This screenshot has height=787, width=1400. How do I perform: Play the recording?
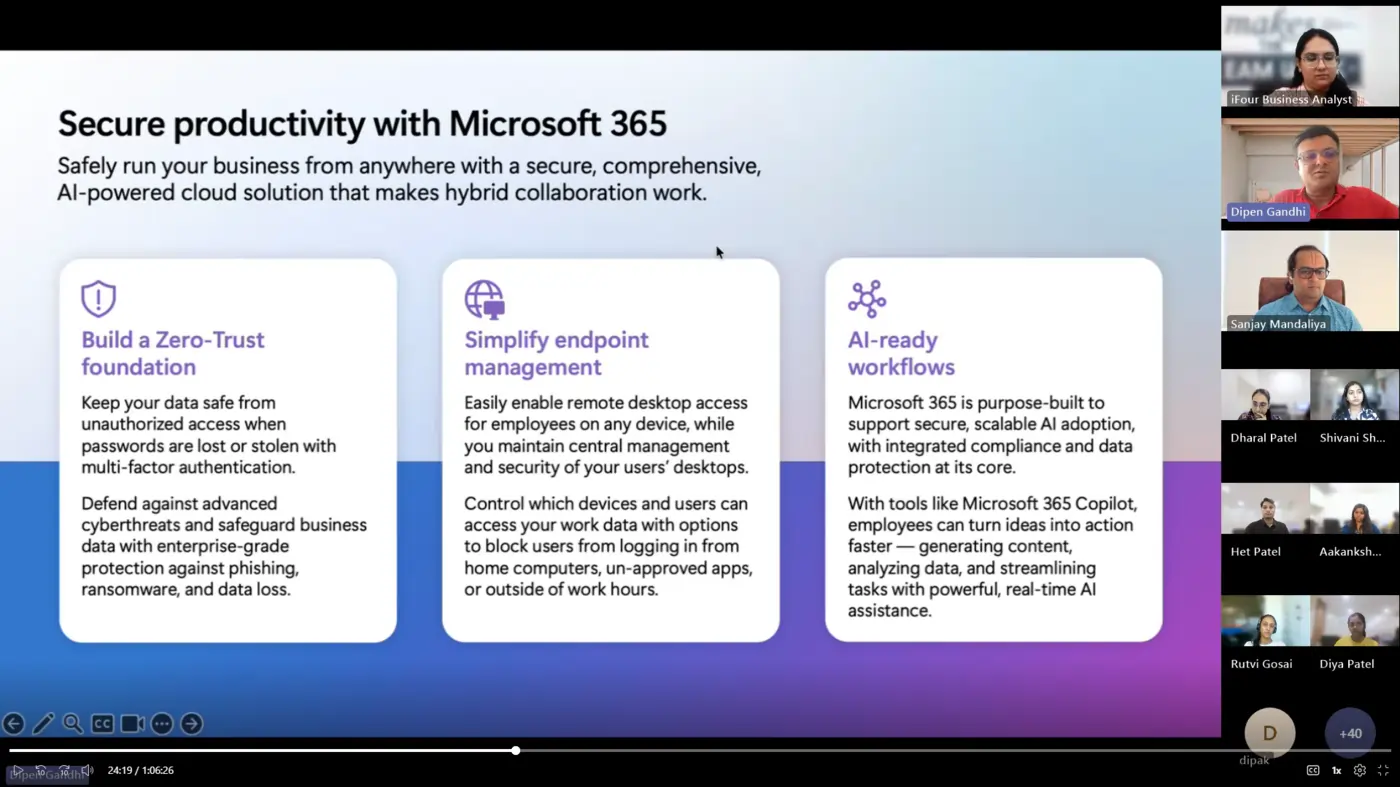(17, 770)
